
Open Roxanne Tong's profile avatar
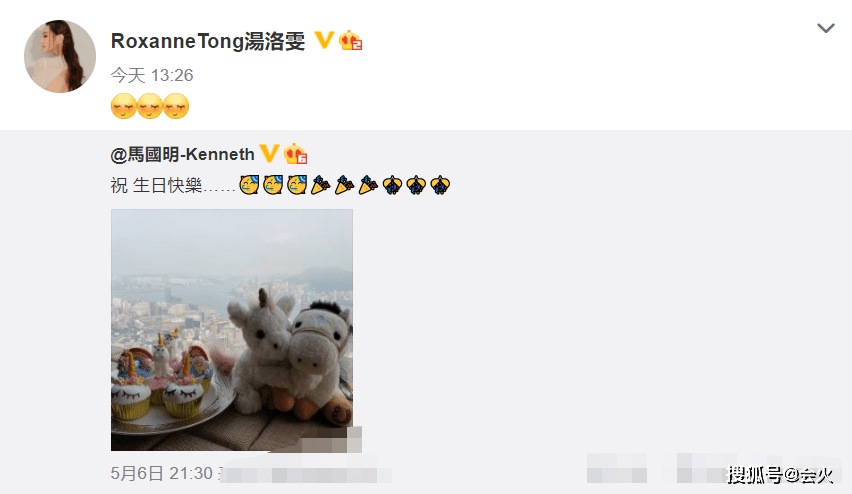(60, 56)
